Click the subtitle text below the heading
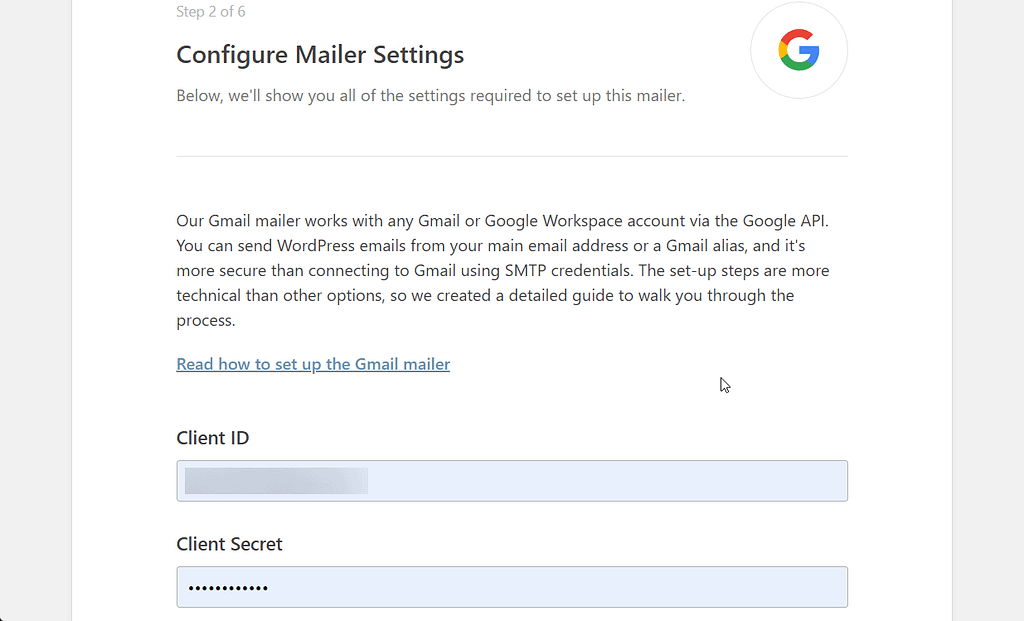1024x621 pixels. [430, 95]
